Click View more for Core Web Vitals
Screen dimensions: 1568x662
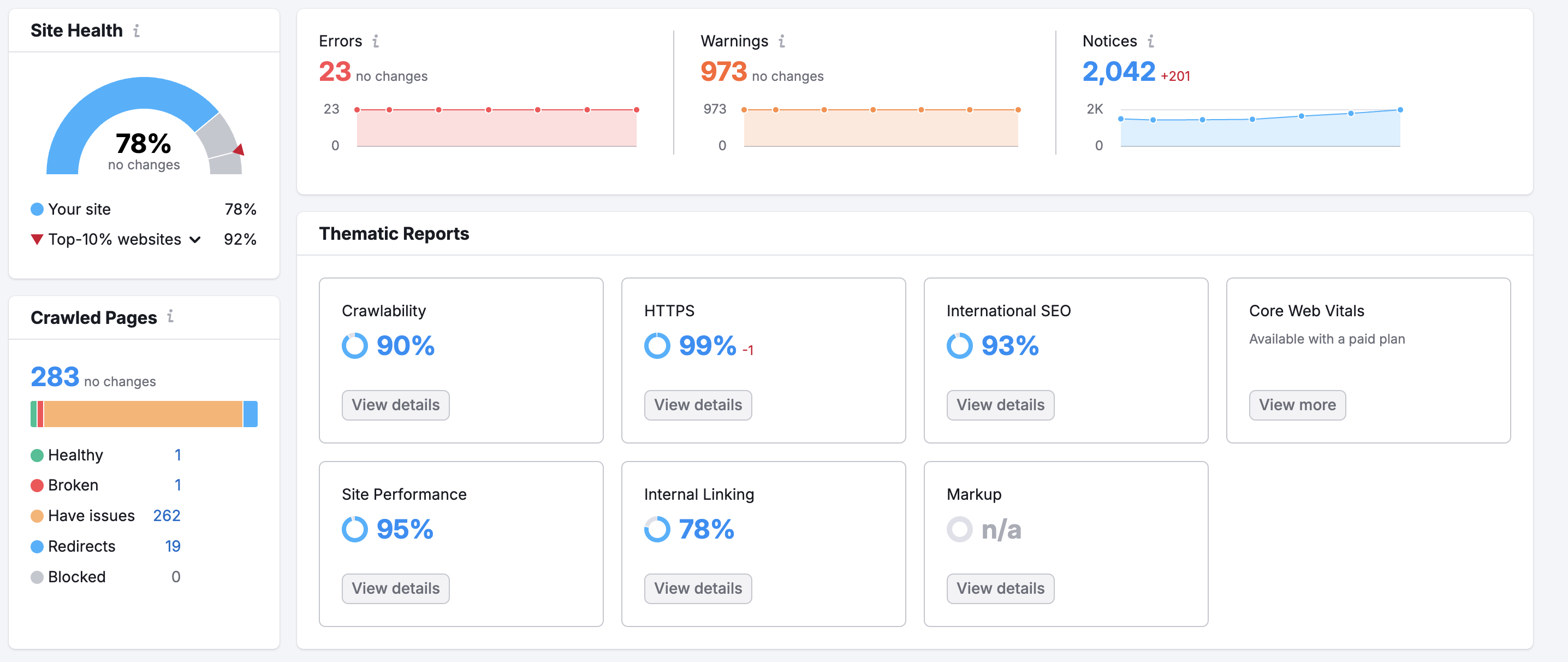[x=1297, y=405]
